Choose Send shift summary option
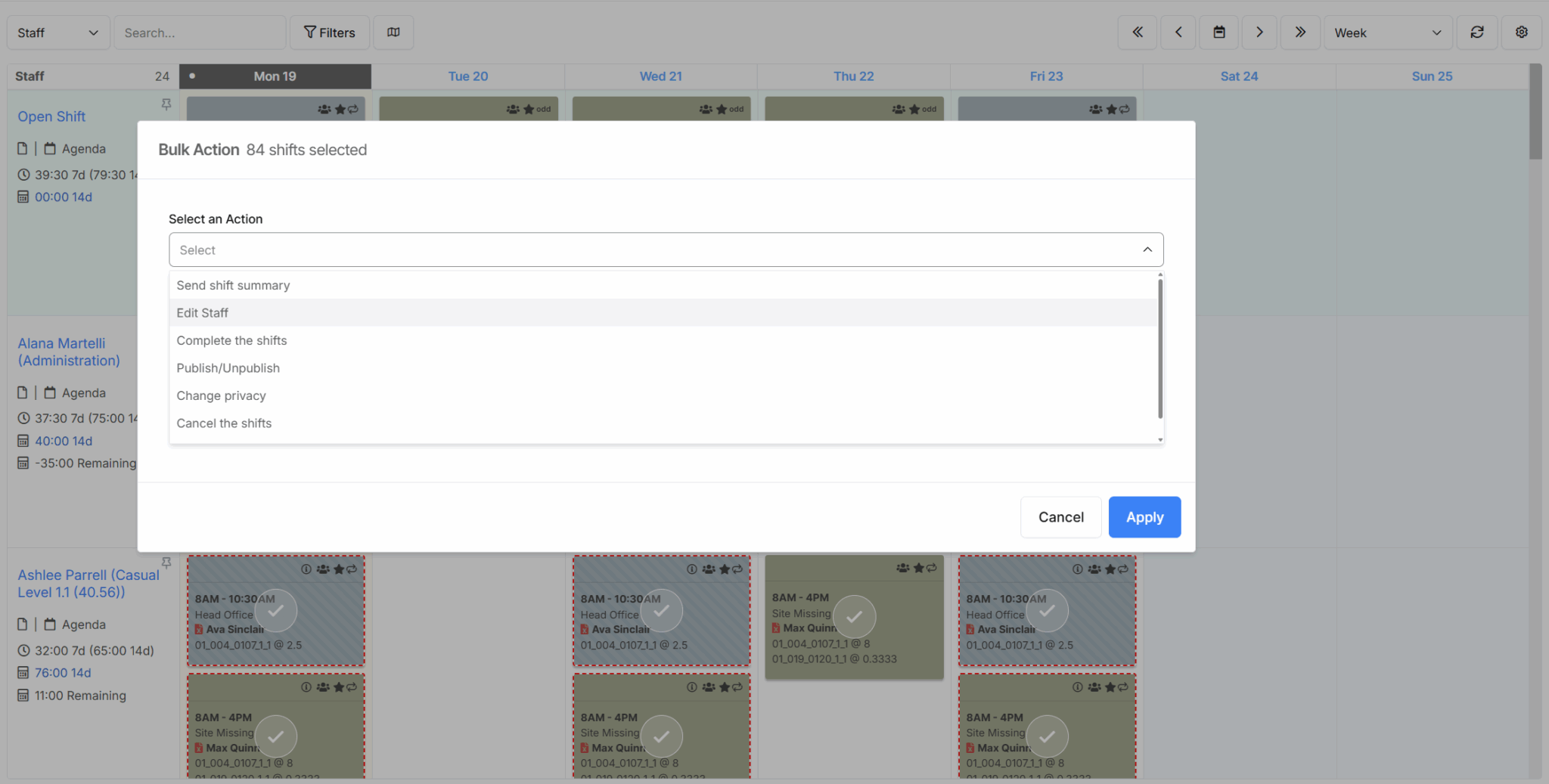The image size is (1549, 784). coord(663,285)
